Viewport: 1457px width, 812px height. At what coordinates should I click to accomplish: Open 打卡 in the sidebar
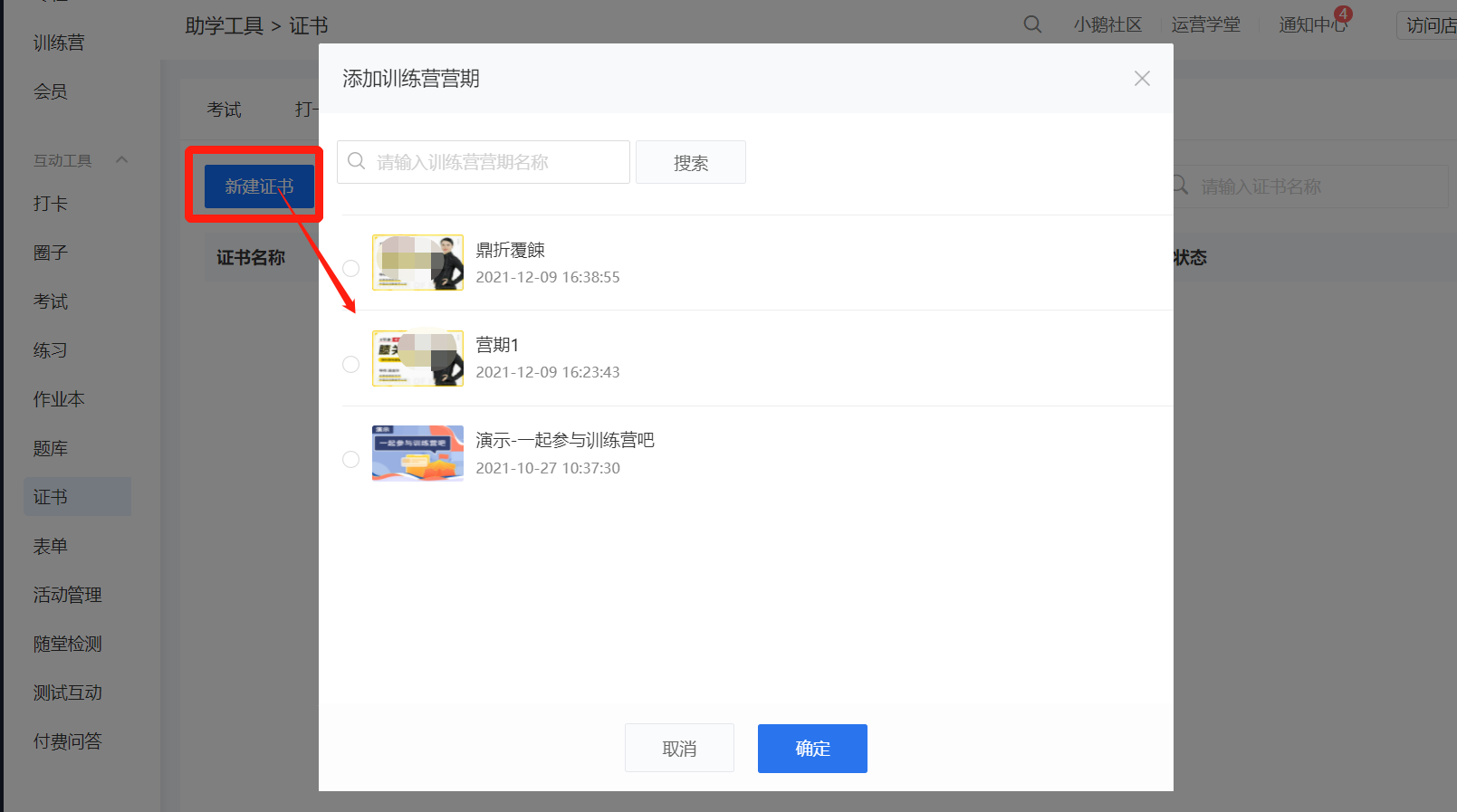click(51, 204)
